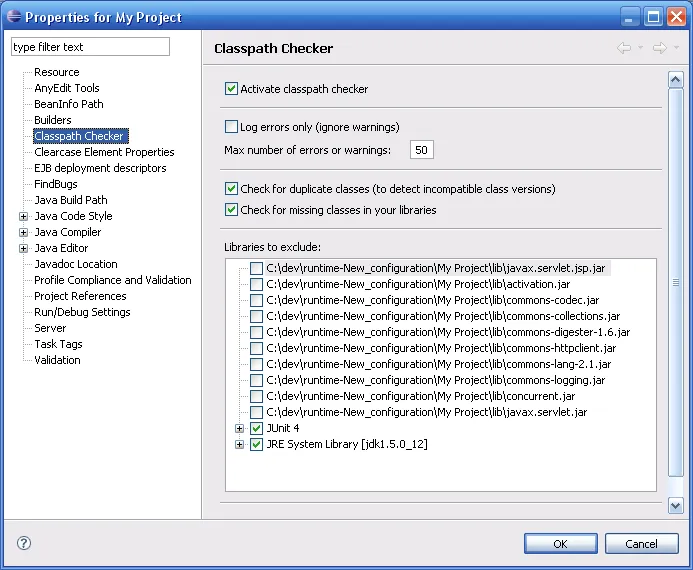Image resolution: width=693 pixels, height=570 pixels.
Task: Open Run/Debug Settings page
Action: click(x=82, y=312)
